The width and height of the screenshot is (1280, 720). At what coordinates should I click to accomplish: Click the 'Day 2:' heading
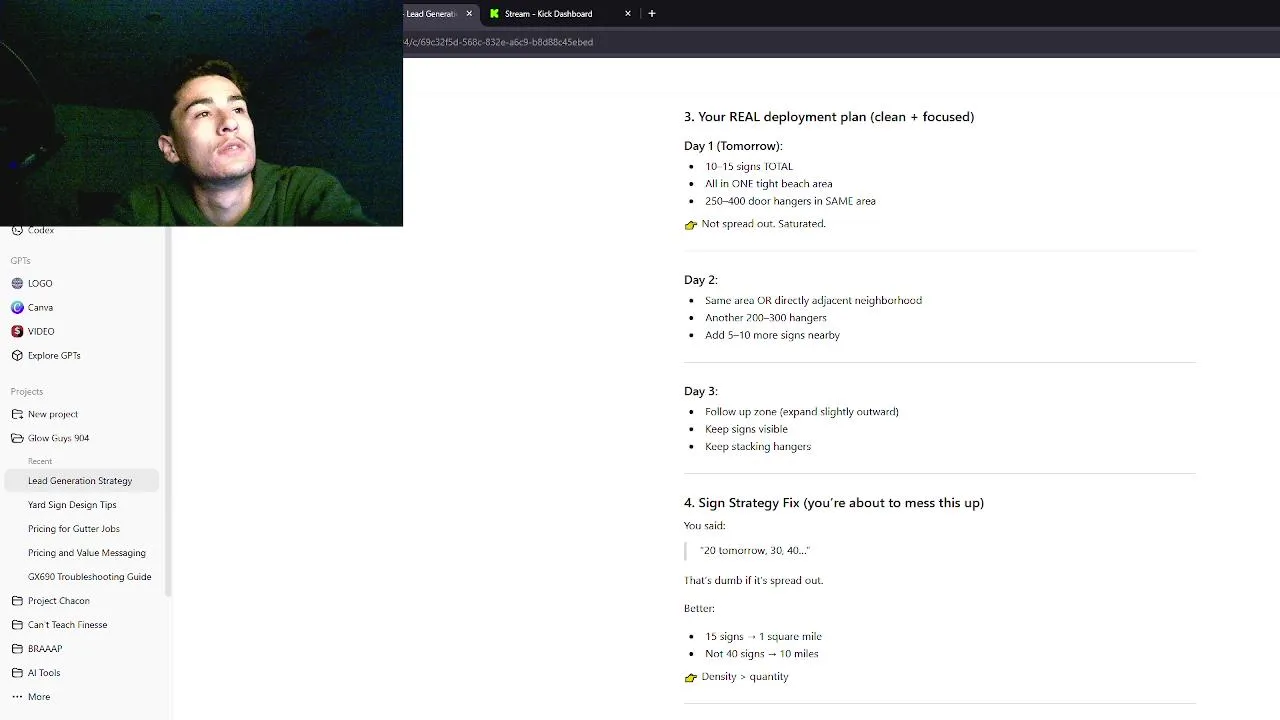click(x=701, y=280)
